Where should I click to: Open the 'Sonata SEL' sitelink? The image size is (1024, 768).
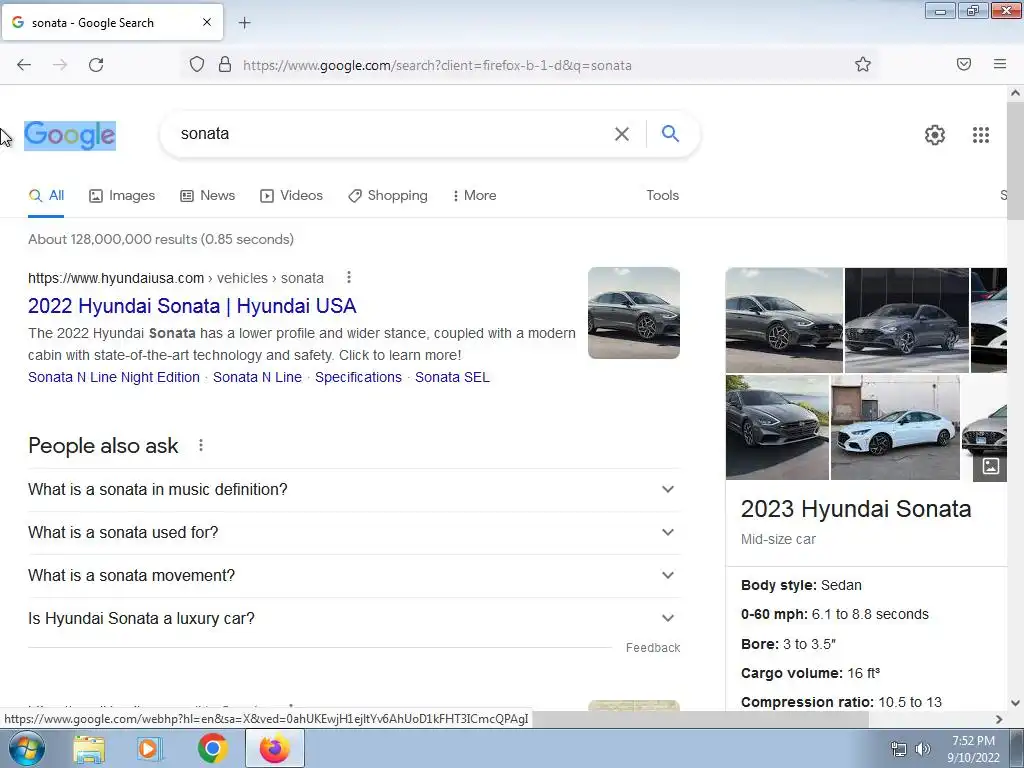click(x=452, y=377)
